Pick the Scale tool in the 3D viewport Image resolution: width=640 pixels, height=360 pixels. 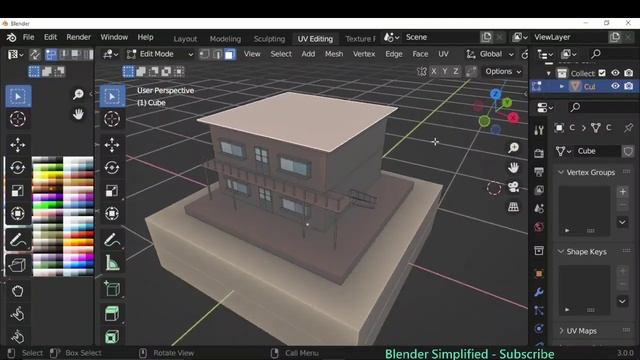112,191
